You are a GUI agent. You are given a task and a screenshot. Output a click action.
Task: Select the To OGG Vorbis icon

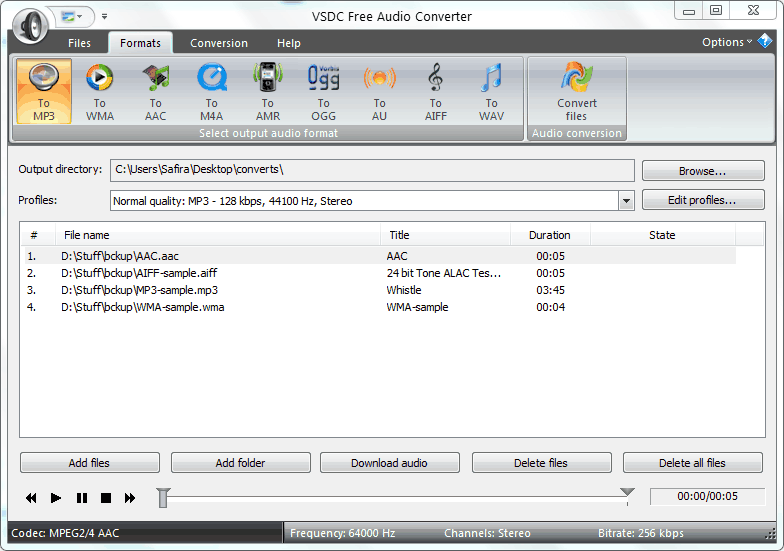324,91
